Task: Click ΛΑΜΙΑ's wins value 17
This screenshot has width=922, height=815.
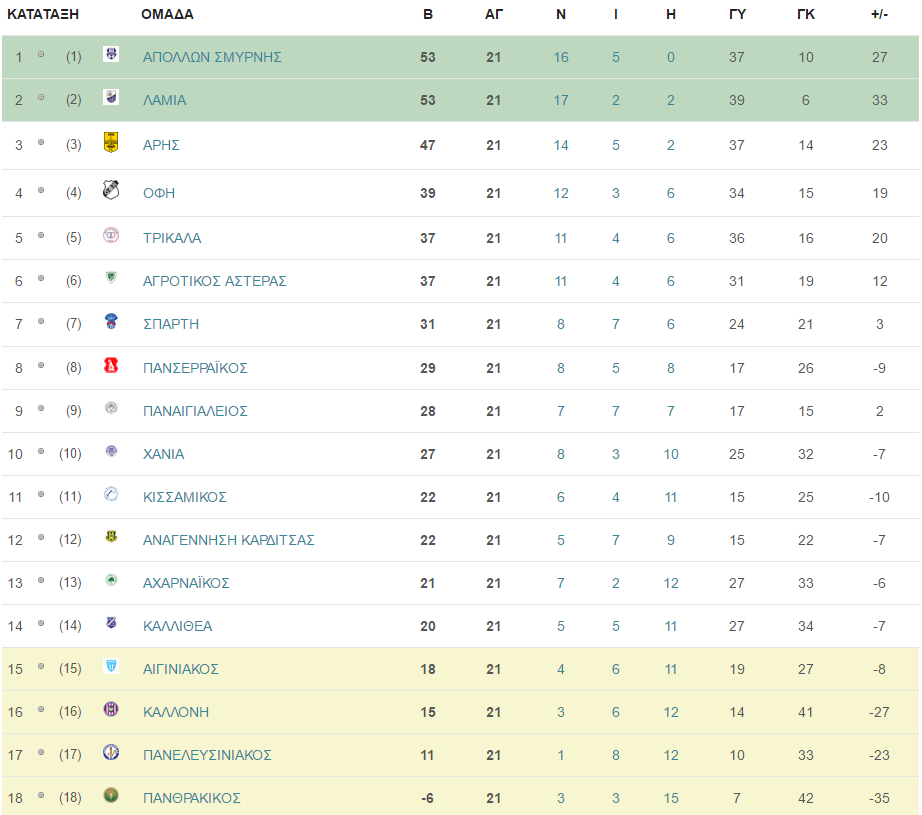Action: 561,100
